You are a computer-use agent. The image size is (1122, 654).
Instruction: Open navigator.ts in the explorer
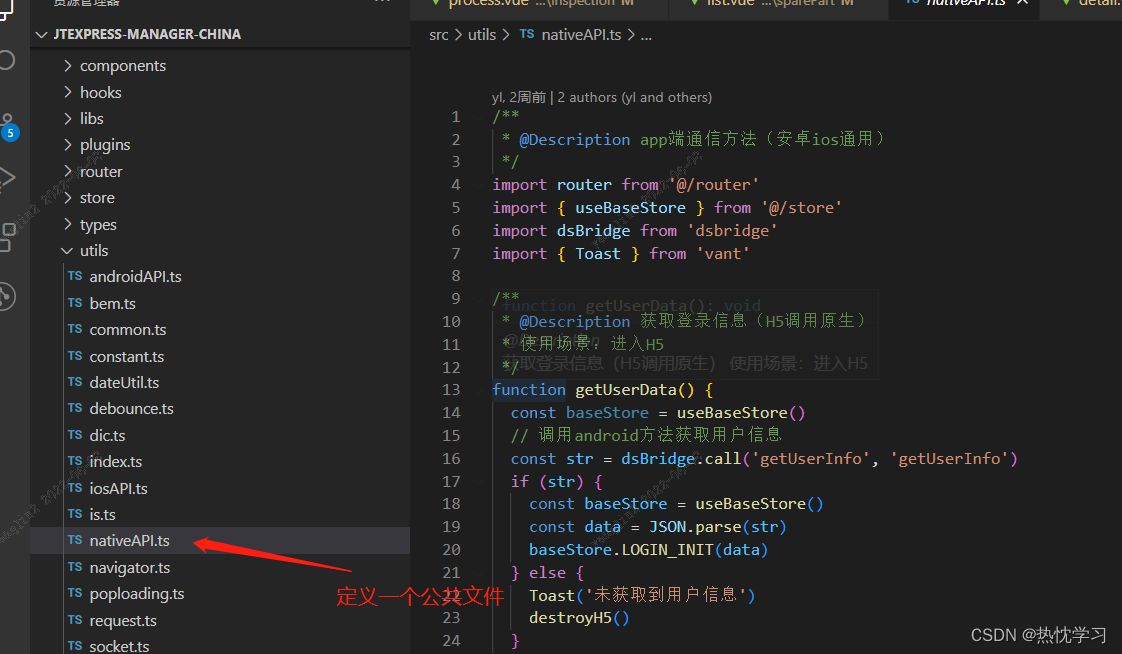pyautogui.click(x=130, y=567)
